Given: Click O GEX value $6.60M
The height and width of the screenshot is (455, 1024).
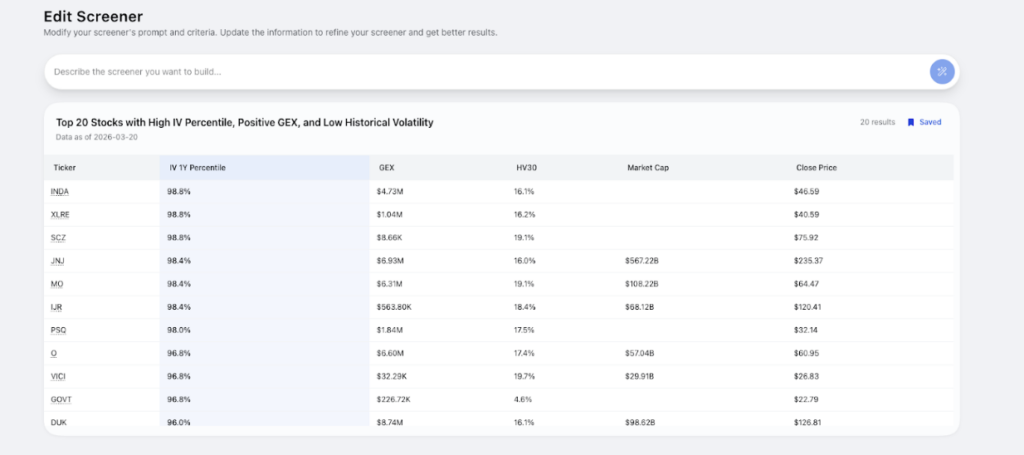Looking at the screenshot, I should click(391, 353).
